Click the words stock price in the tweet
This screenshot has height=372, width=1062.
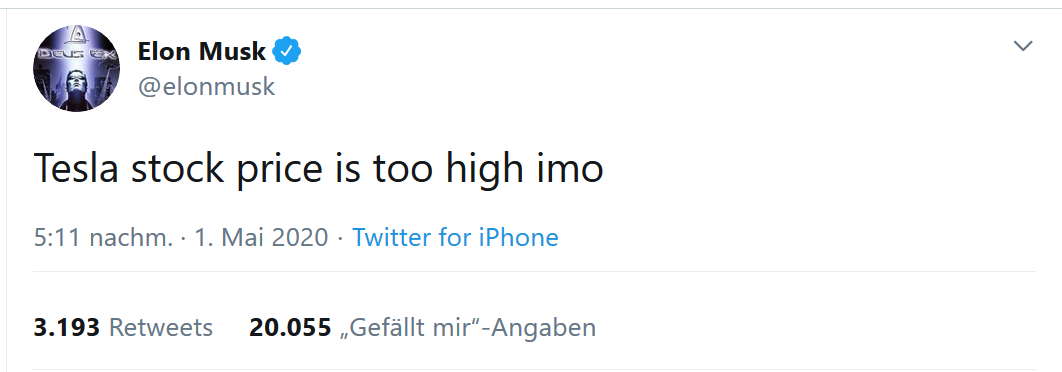(x=226, y=169)
